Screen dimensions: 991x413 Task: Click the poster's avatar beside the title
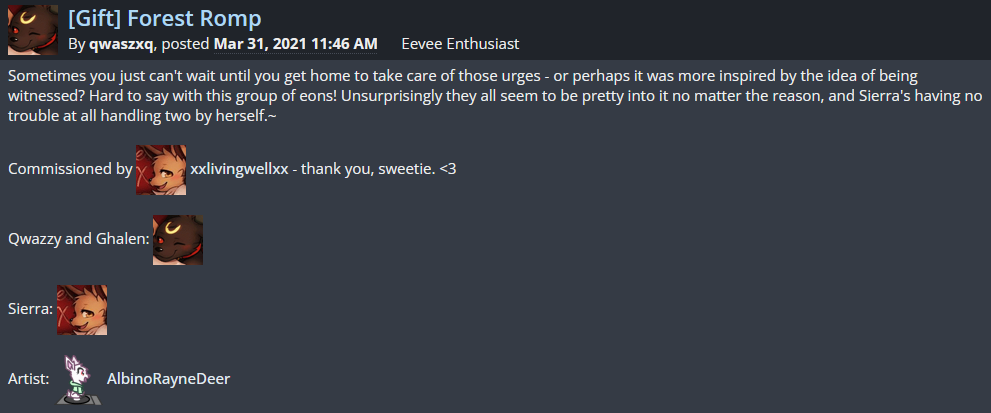[33, 29]
